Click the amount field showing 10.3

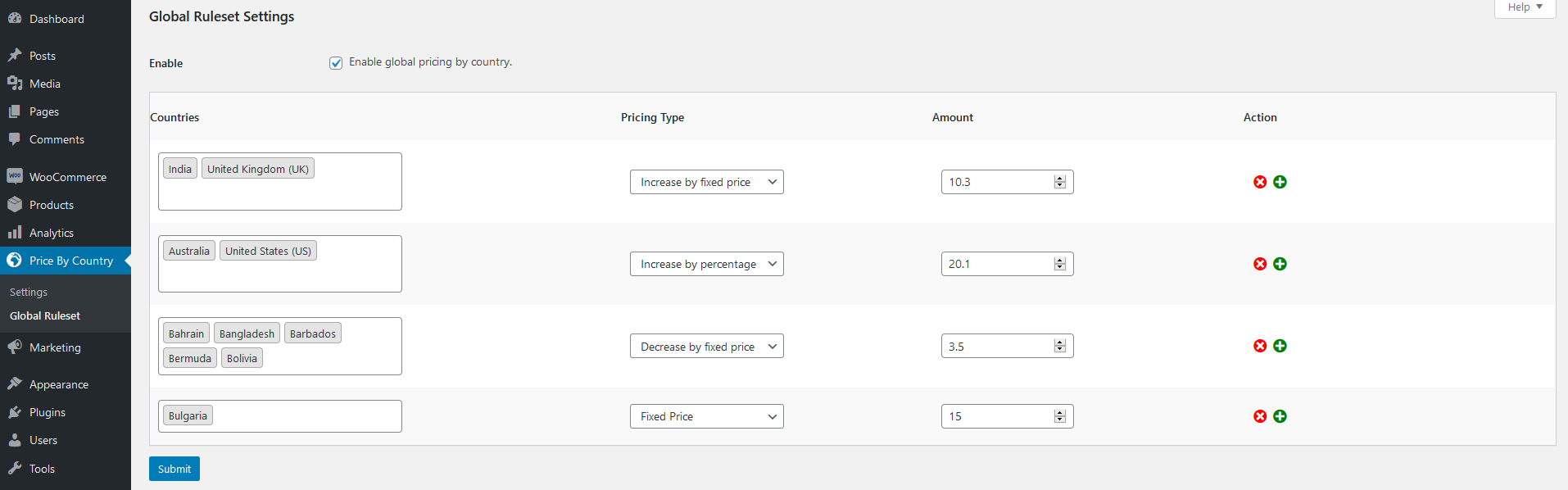[x=995, y=182]
